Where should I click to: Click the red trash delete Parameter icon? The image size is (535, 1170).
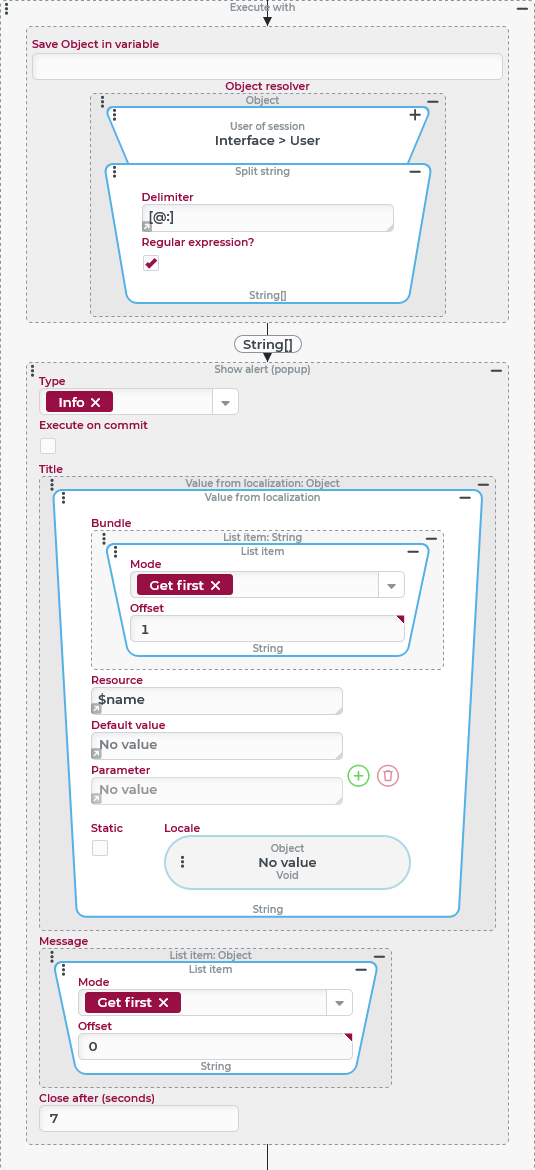pyautogui.click(x=388, y=776)
